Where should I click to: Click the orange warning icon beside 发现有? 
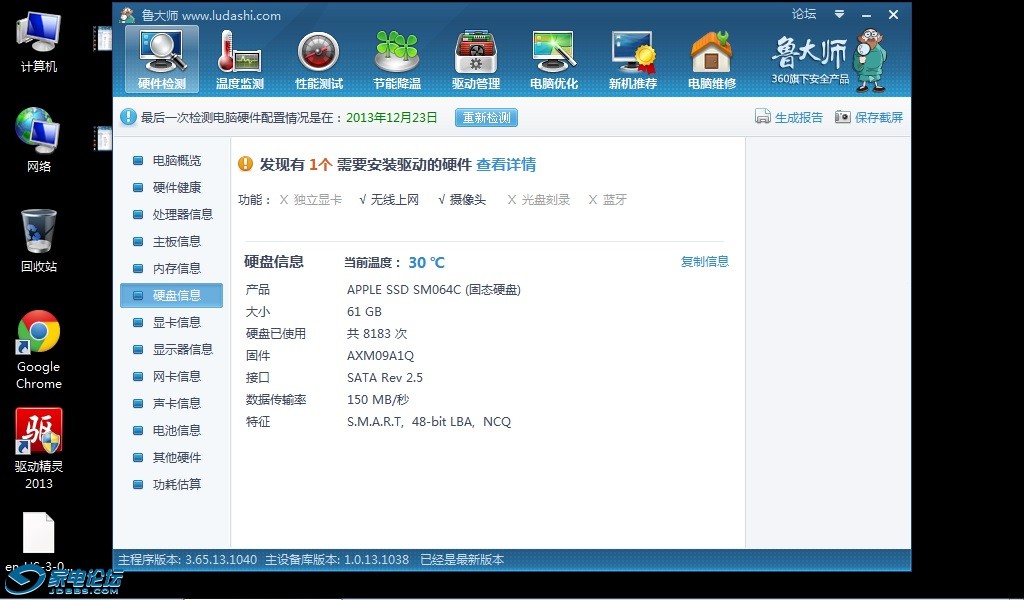246,164
